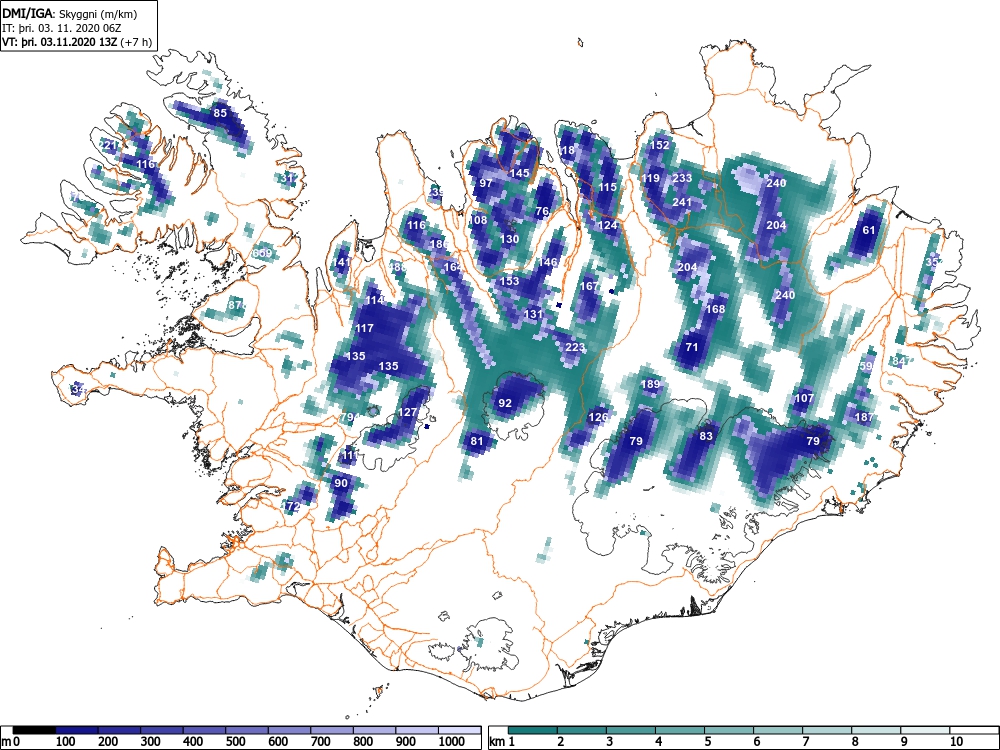Pick the map value 76
Viewport: 1000px width, 750px height.
coord(542,211)
